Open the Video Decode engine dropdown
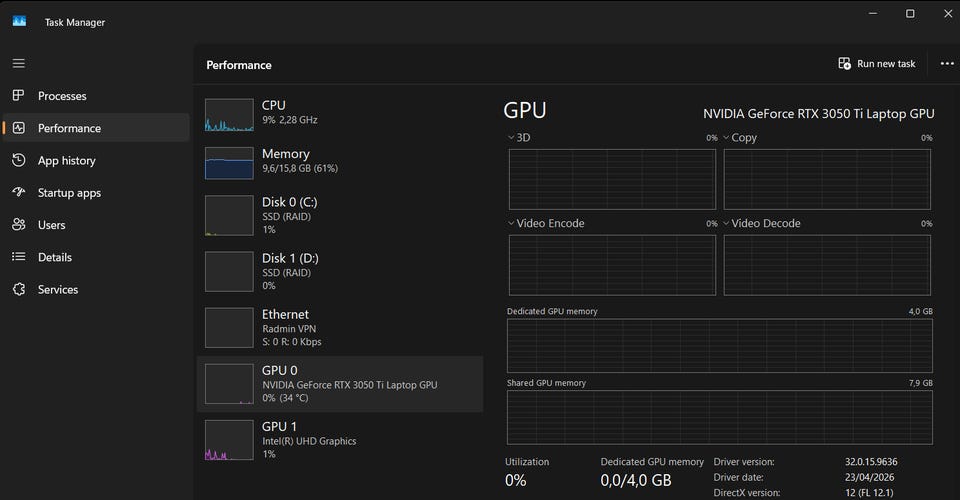960x500 pixels. pyautogui.click(x=726, y=223)
